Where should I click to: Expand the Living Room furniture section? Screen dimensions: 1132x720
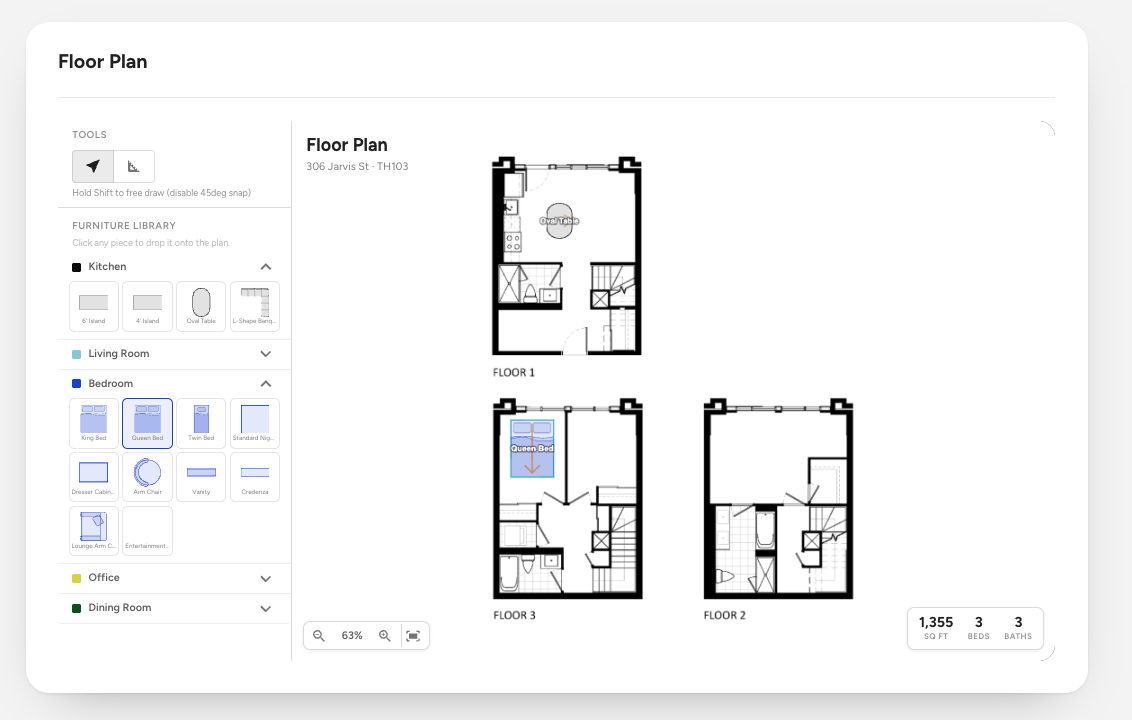click(x=266, y=354)
